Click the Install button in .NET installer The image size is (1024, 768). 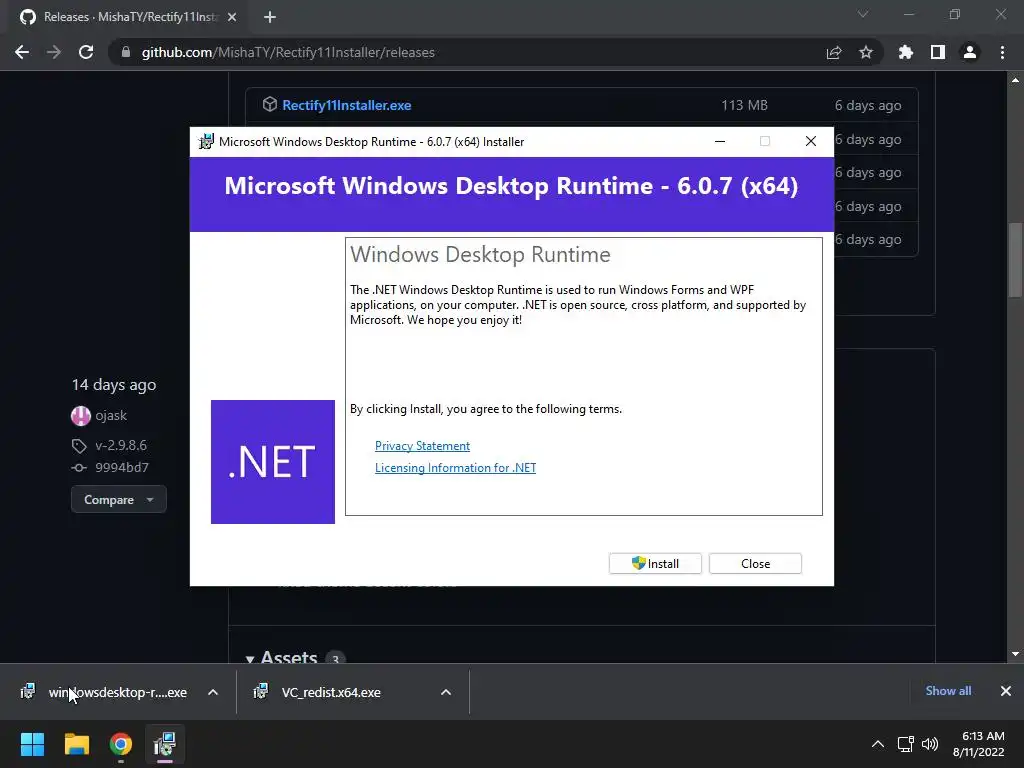pos(655,564)
